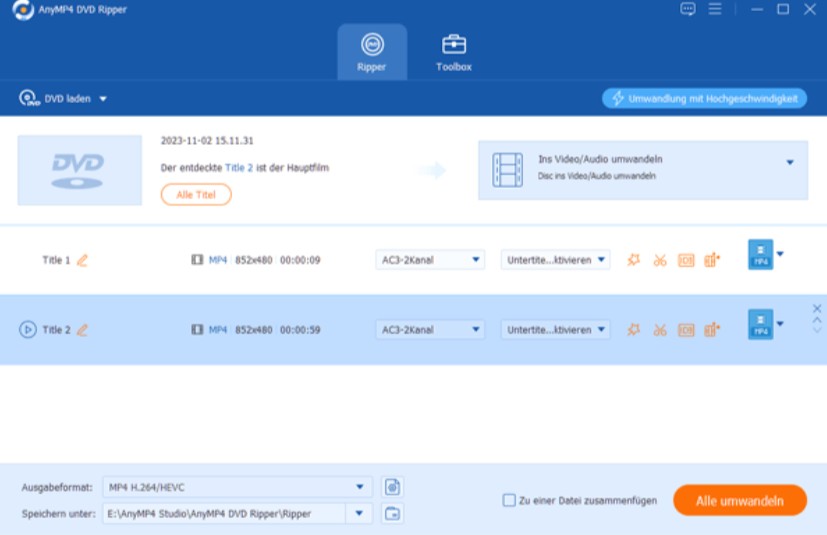Open the output folder icon
827x535 pixels.
tap(392, 513)
